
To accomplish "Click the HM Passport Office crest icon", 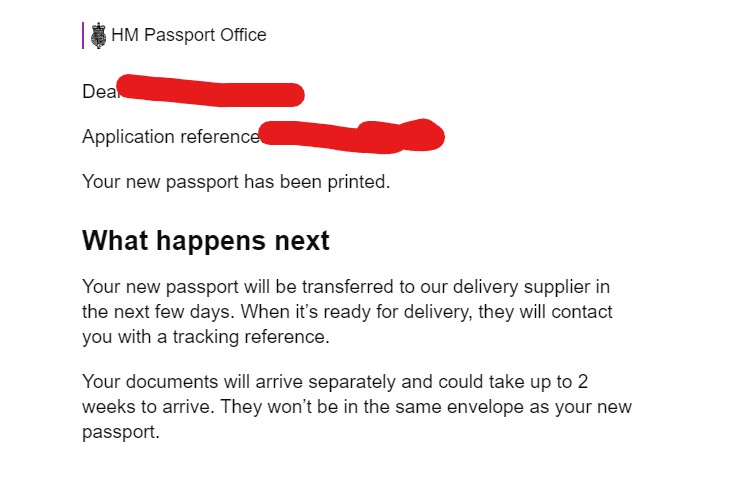I will [x=98, y=36].
